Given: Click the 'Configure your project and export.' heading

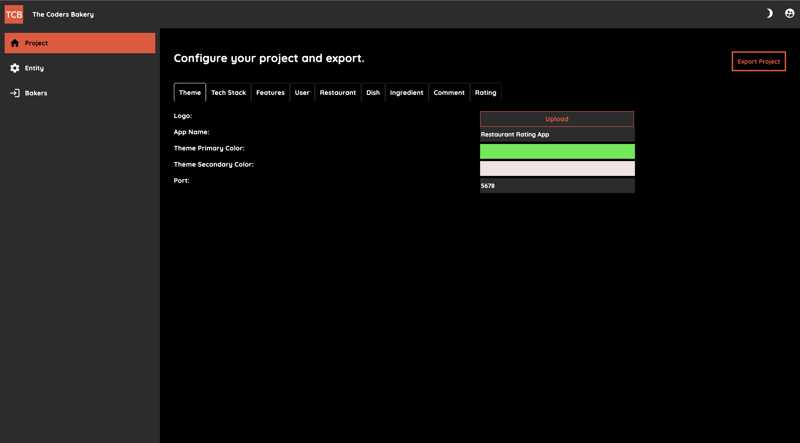Looking at the screenshot, I should 269,58.
